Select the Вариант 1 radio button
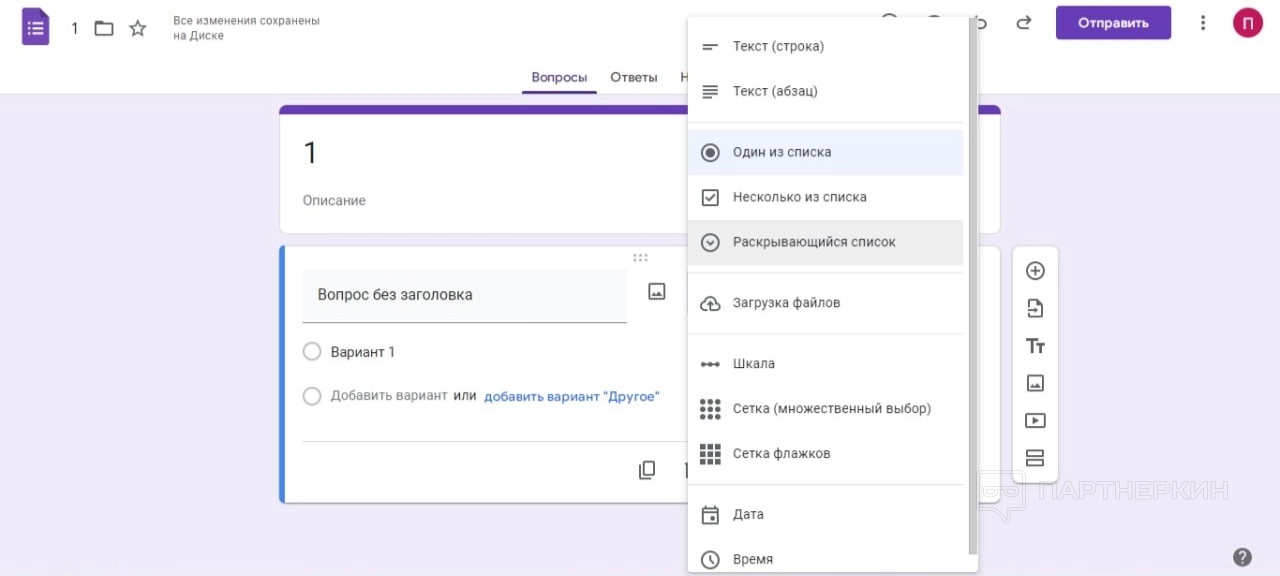Image resolution: width=1280 pixels, height=576 pixels. [x=312, y=352]
